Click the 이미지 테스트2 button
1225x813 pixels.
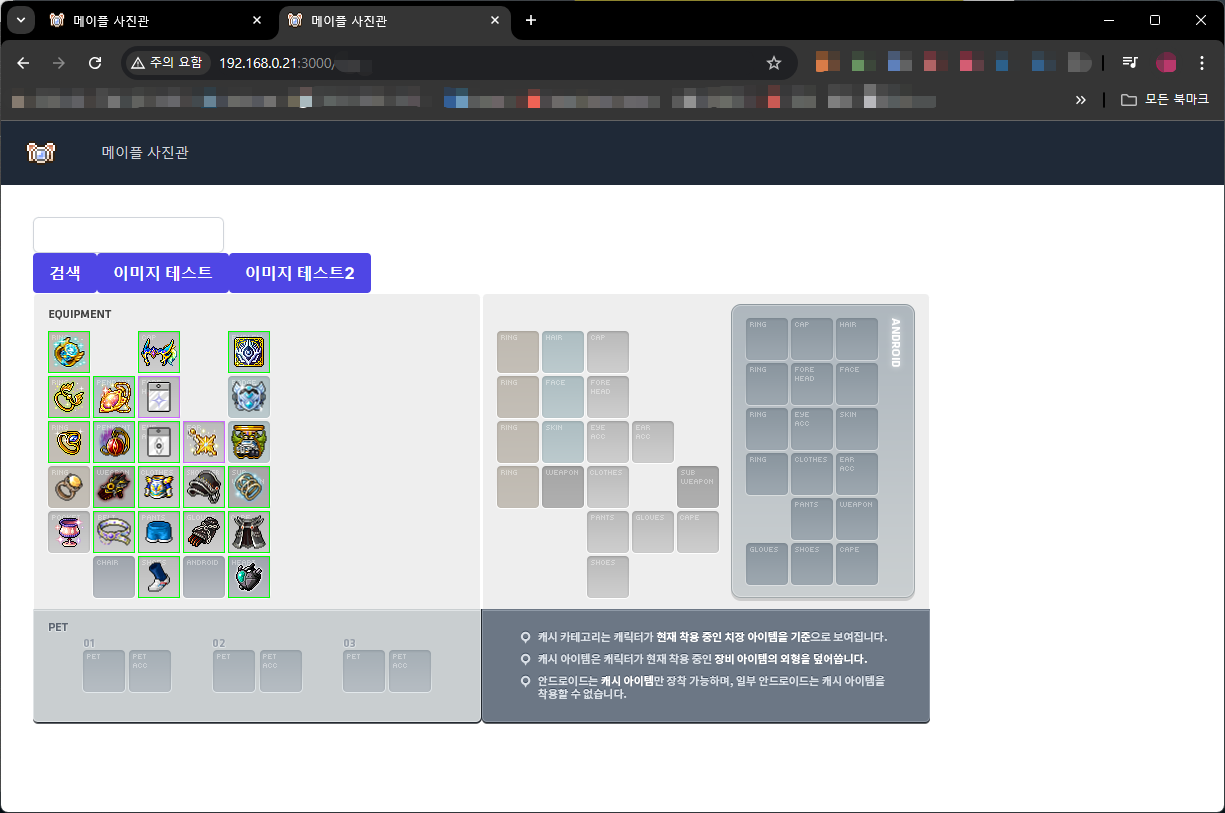click(300, 273)
